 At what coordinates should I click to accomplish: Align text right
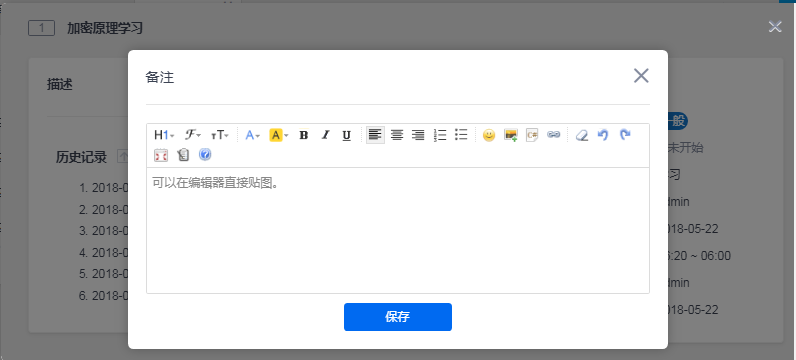(x=418, y=135)
